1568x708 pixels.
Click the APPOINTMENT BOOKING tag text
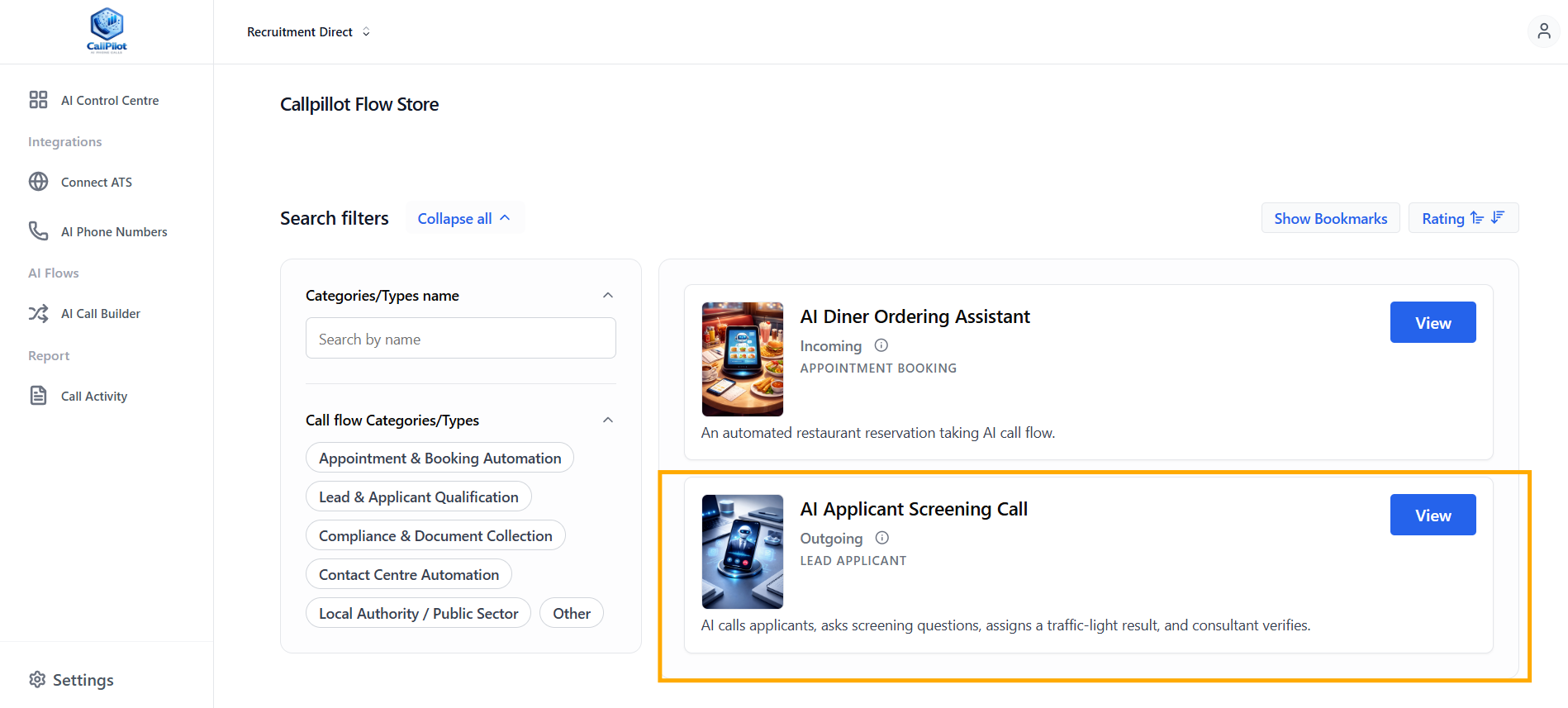tap(878, 368)
